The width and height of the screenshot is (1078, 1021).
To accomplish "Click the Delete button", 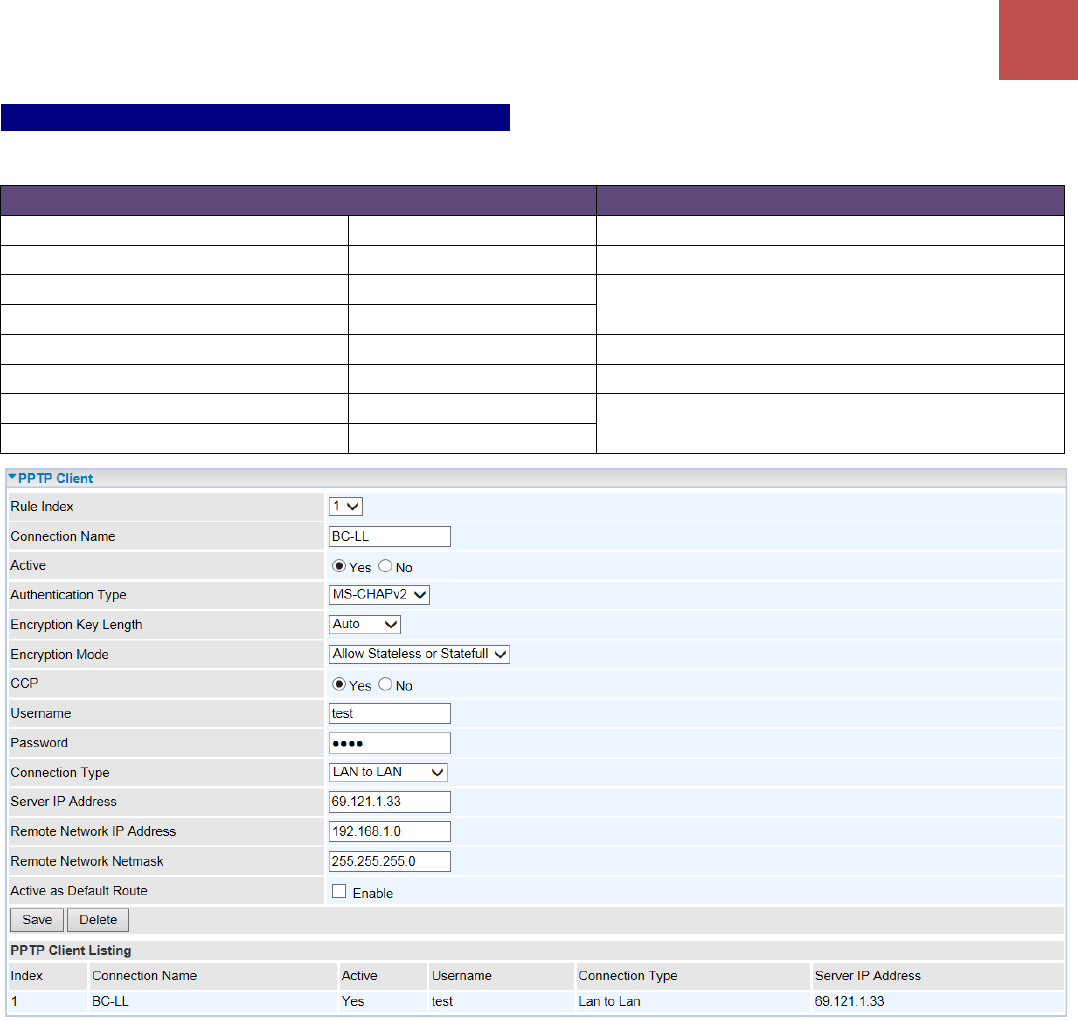I will click(98, 920).
